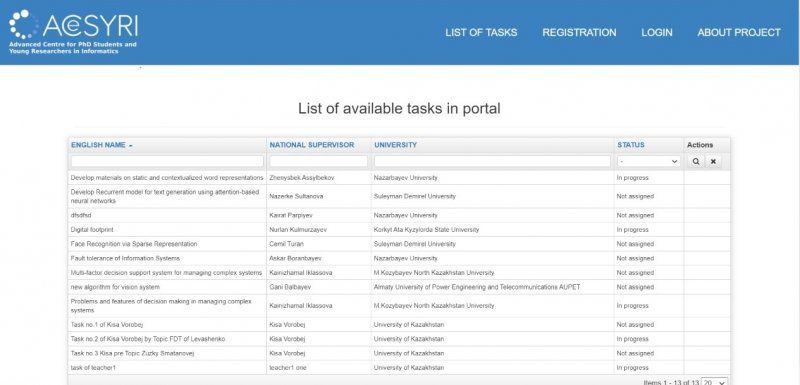Click 'Not assigned' status of dfsdfsd row
The width and height of the screenshot is (800, 385).
635,216
